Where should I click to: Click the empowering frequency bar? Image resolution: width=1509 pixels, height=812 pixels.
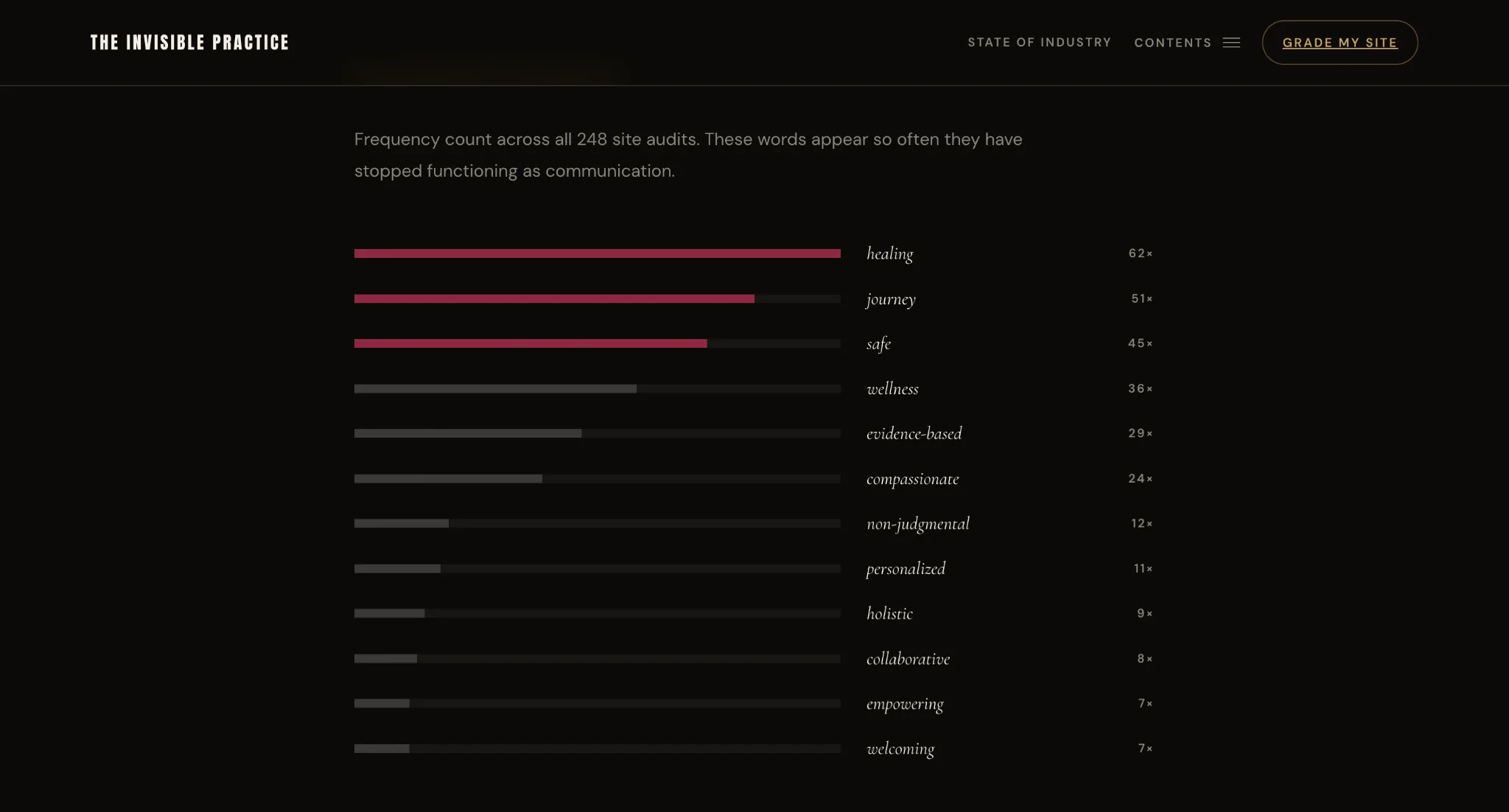pyautogui.click(x=597, y=704)
